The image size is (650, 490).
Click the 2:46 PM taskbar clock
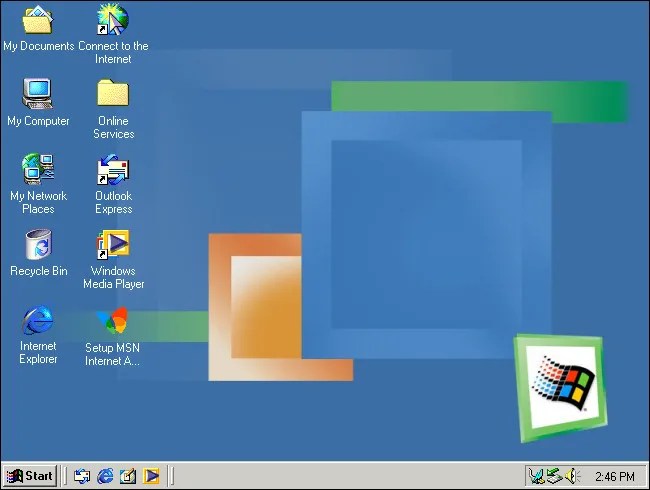click(615, 477)
